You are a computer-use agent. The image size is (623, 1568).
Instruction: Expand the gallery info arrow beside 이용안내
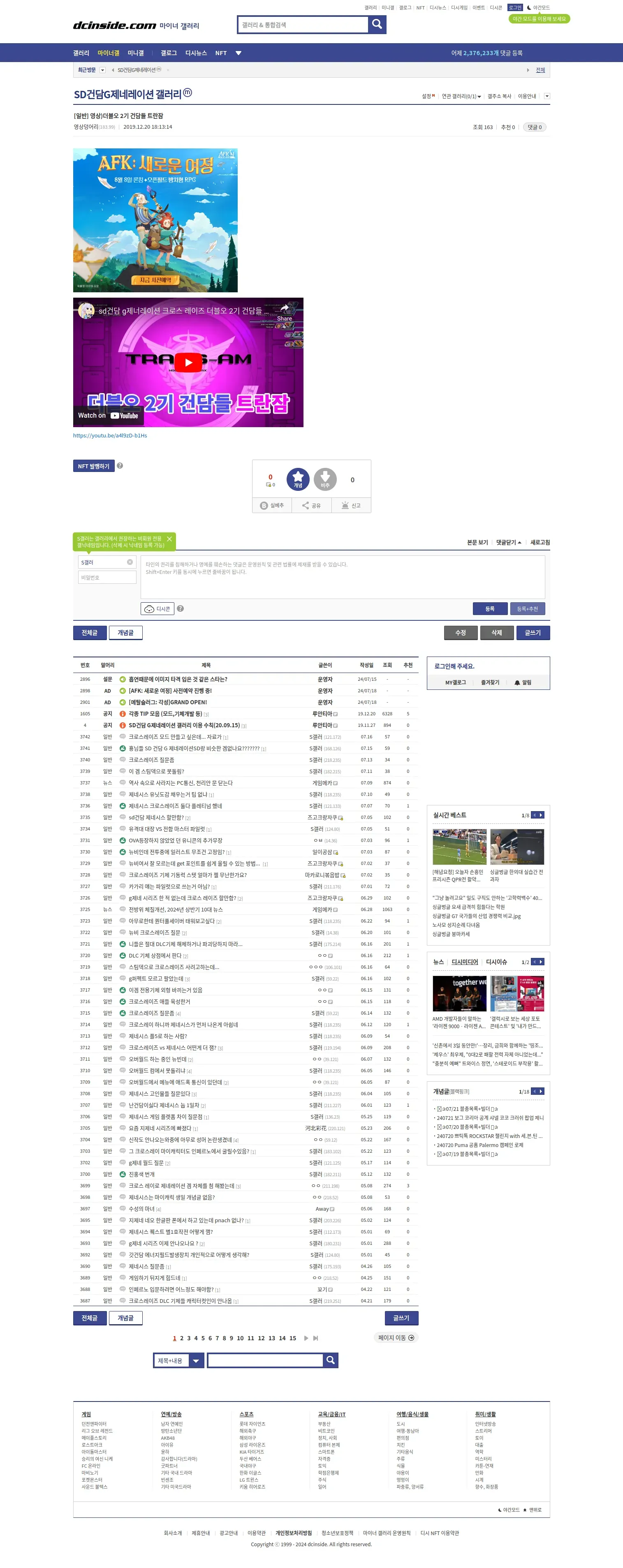click(547, 96)
